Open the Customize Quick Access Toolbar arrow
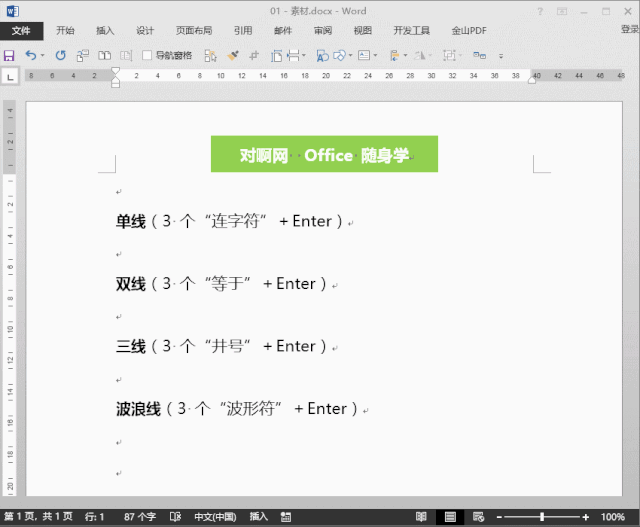 pos(501,56)
